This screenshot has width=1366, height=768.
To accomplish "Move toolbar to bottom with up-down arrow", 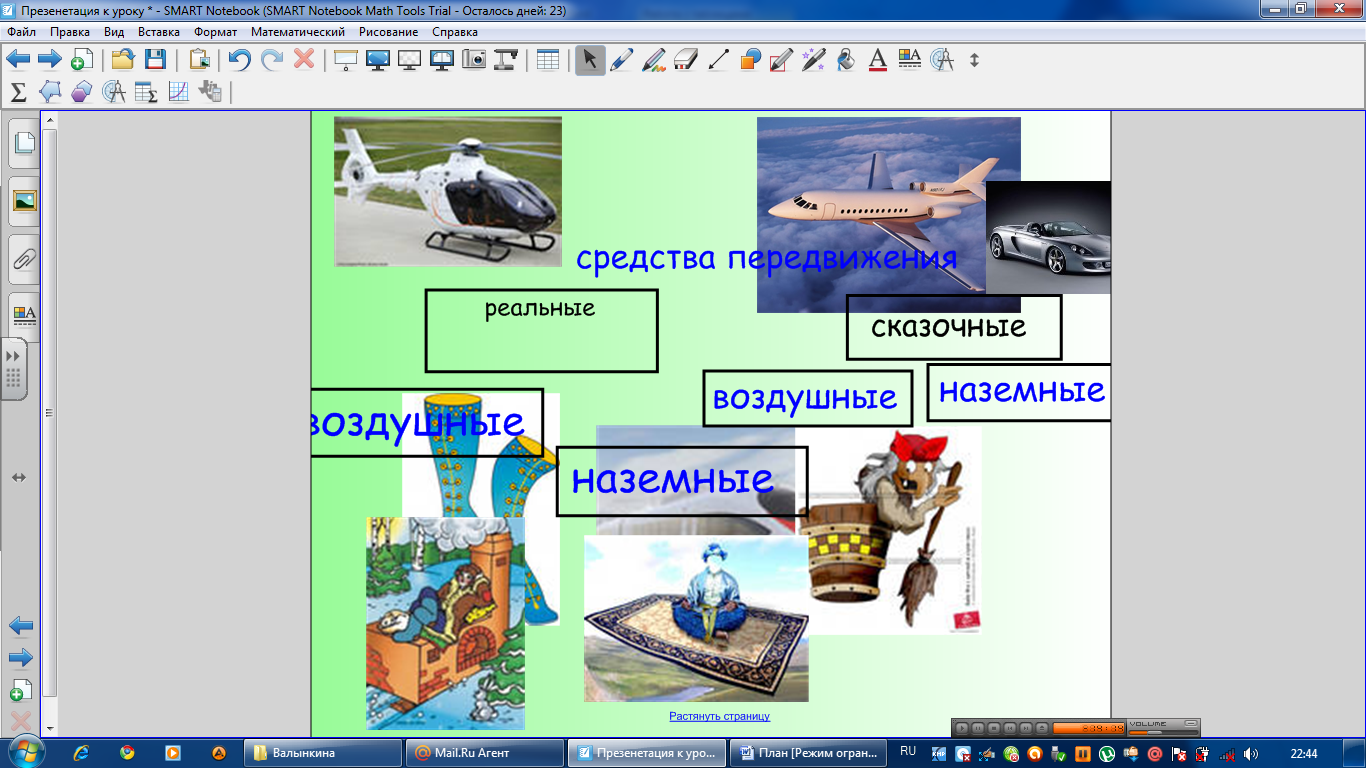I will pos(975,60).
